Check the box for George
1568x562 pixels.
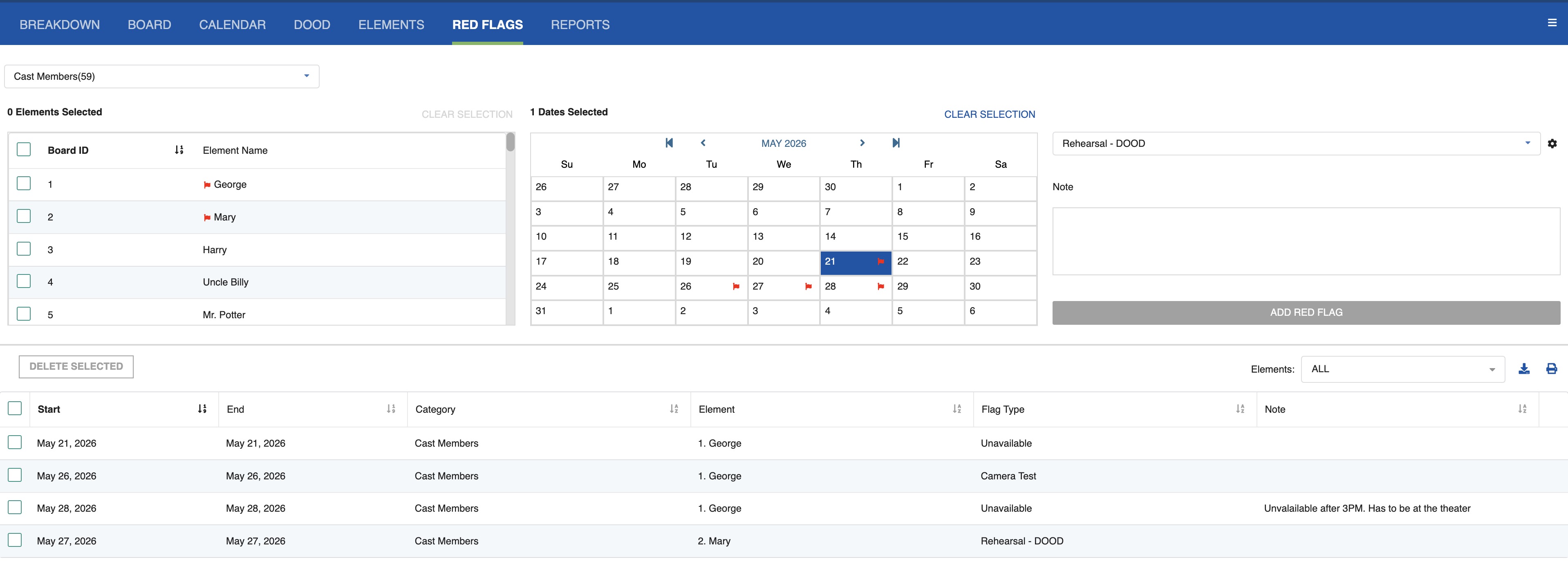point(24,184)
